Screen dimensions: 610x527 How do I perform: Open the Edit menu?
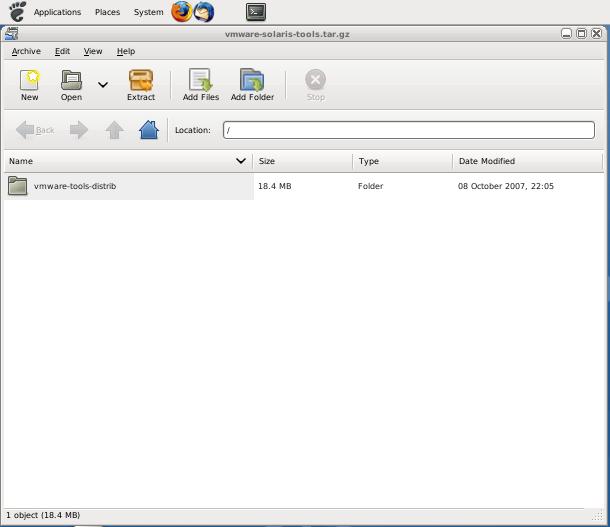[x=62, y=51]
